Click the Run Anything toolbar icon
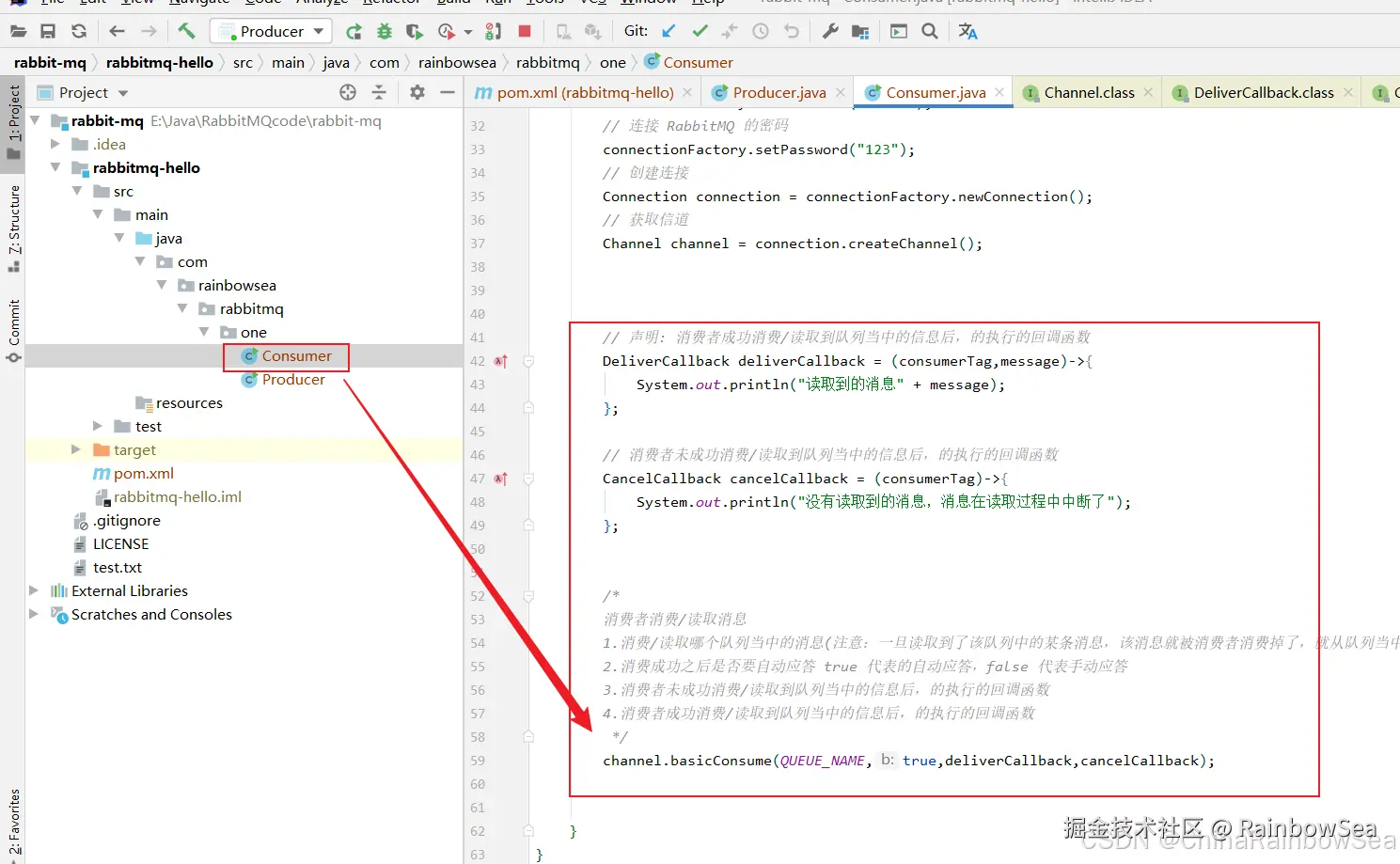This screenshot has width=1400, height=864. [899, 32]
